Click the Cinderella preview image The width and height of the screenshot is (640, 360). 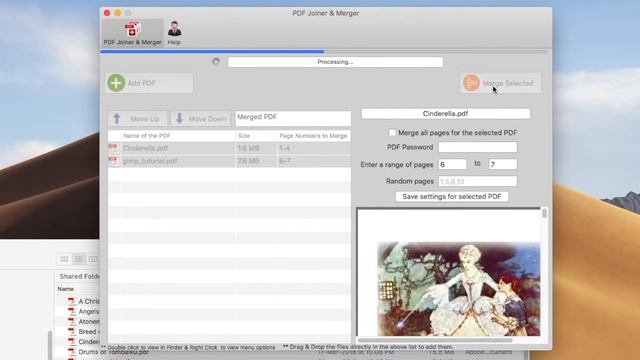point(458,289)
